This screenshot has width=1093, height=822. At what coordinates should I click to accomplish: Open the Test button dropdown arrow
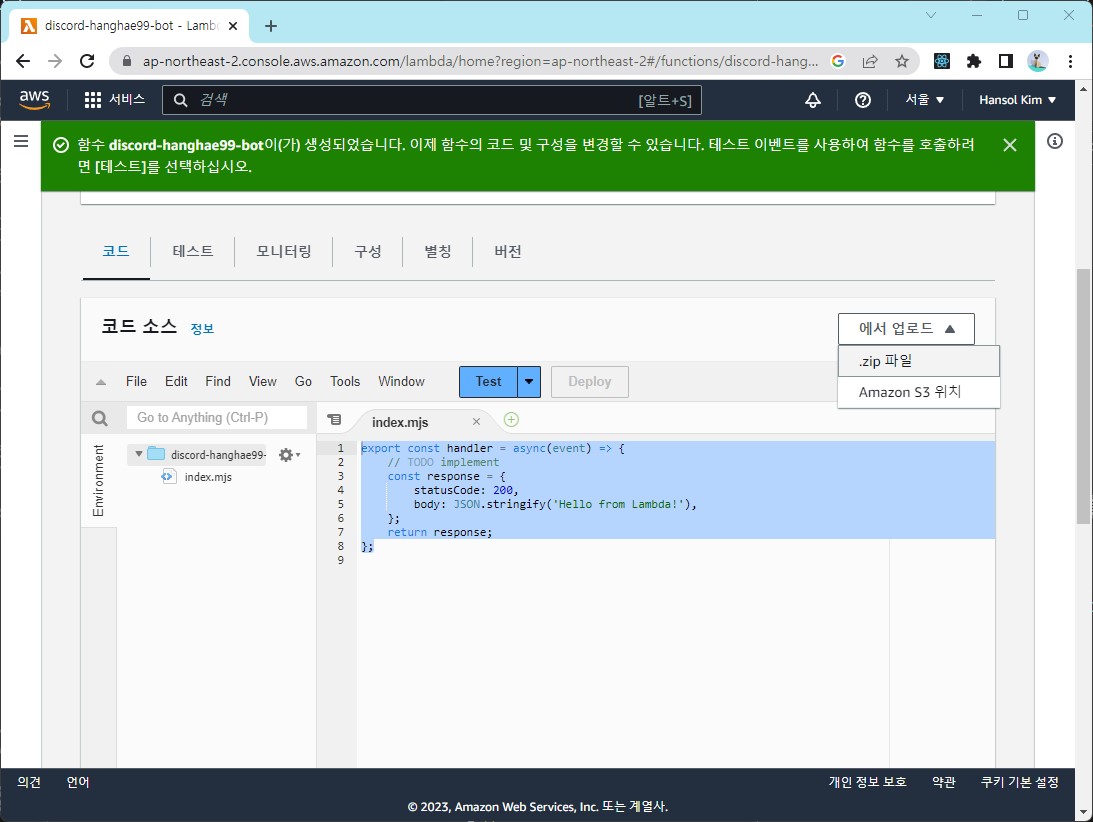pos(529,381)
